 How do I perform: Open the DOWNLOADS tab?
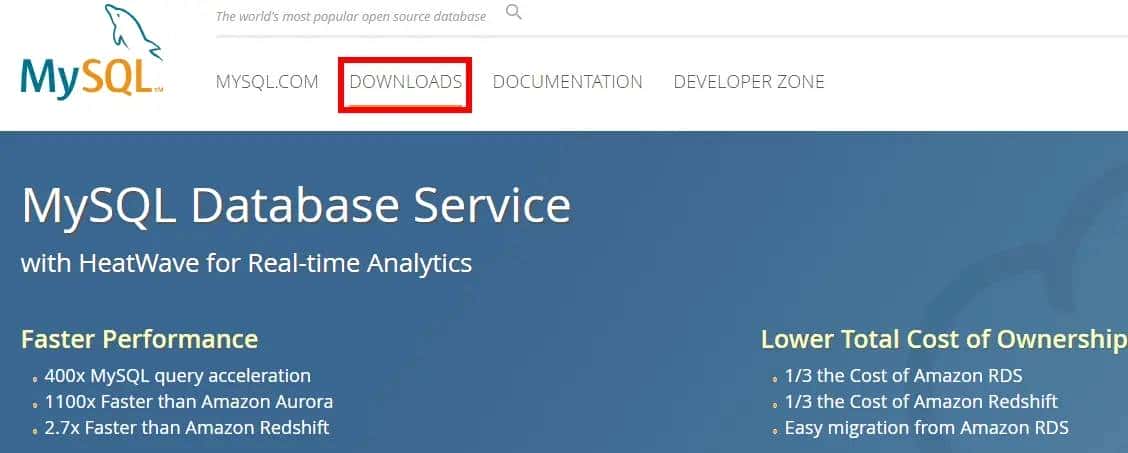[x=406, y=82]
